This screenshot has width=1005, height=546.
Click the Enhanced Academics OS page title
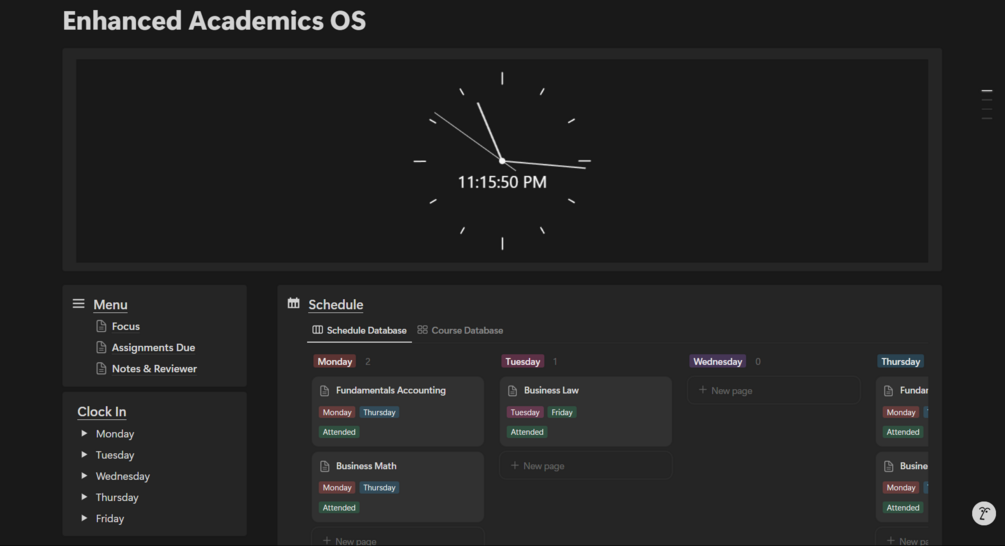tap(214, 21)
